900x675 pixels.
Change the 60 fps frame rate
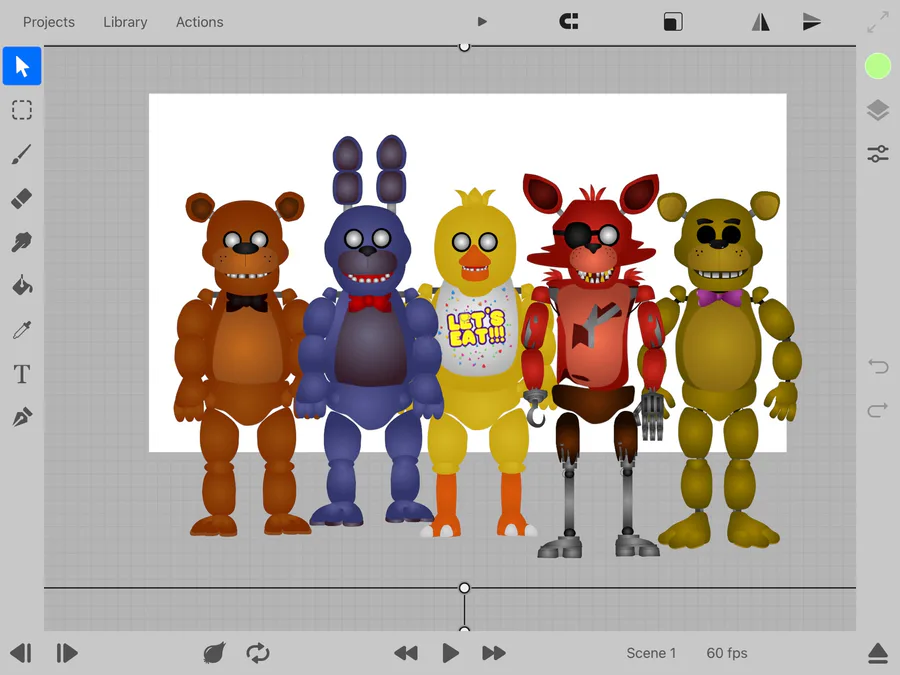[727, 653]
